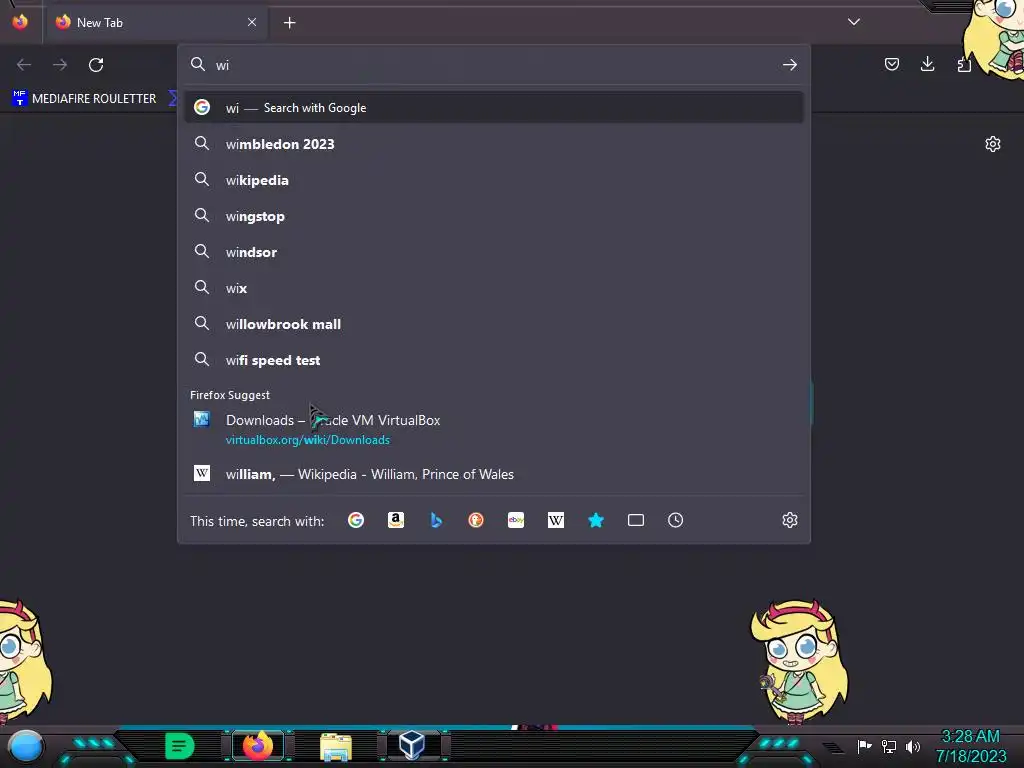This screenshot has height=768, width=1024.
Task: Search history with the clock icon
Action: click(675, 520)
